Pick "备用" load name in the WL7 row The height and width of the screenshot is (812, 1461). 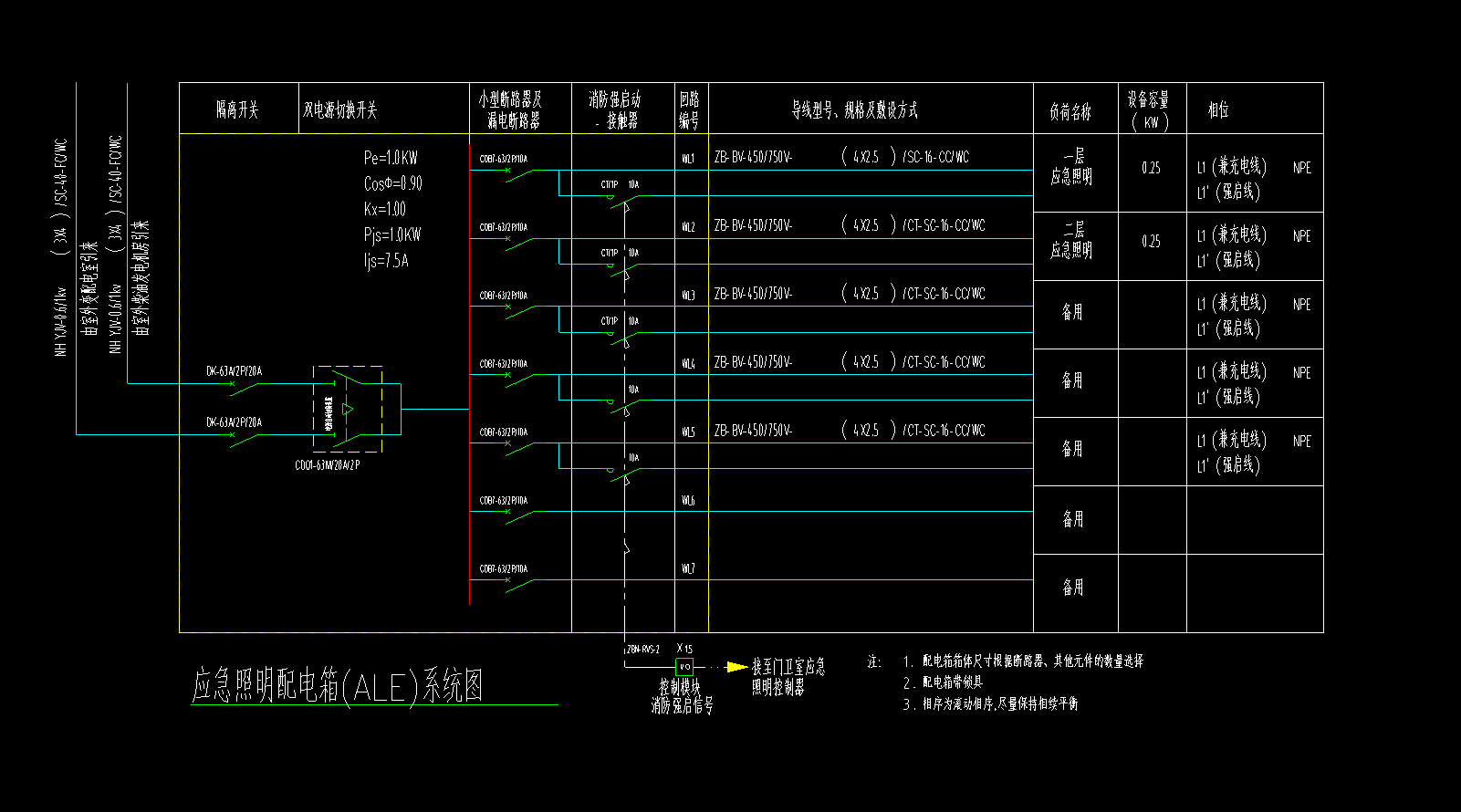(1072, 588)
